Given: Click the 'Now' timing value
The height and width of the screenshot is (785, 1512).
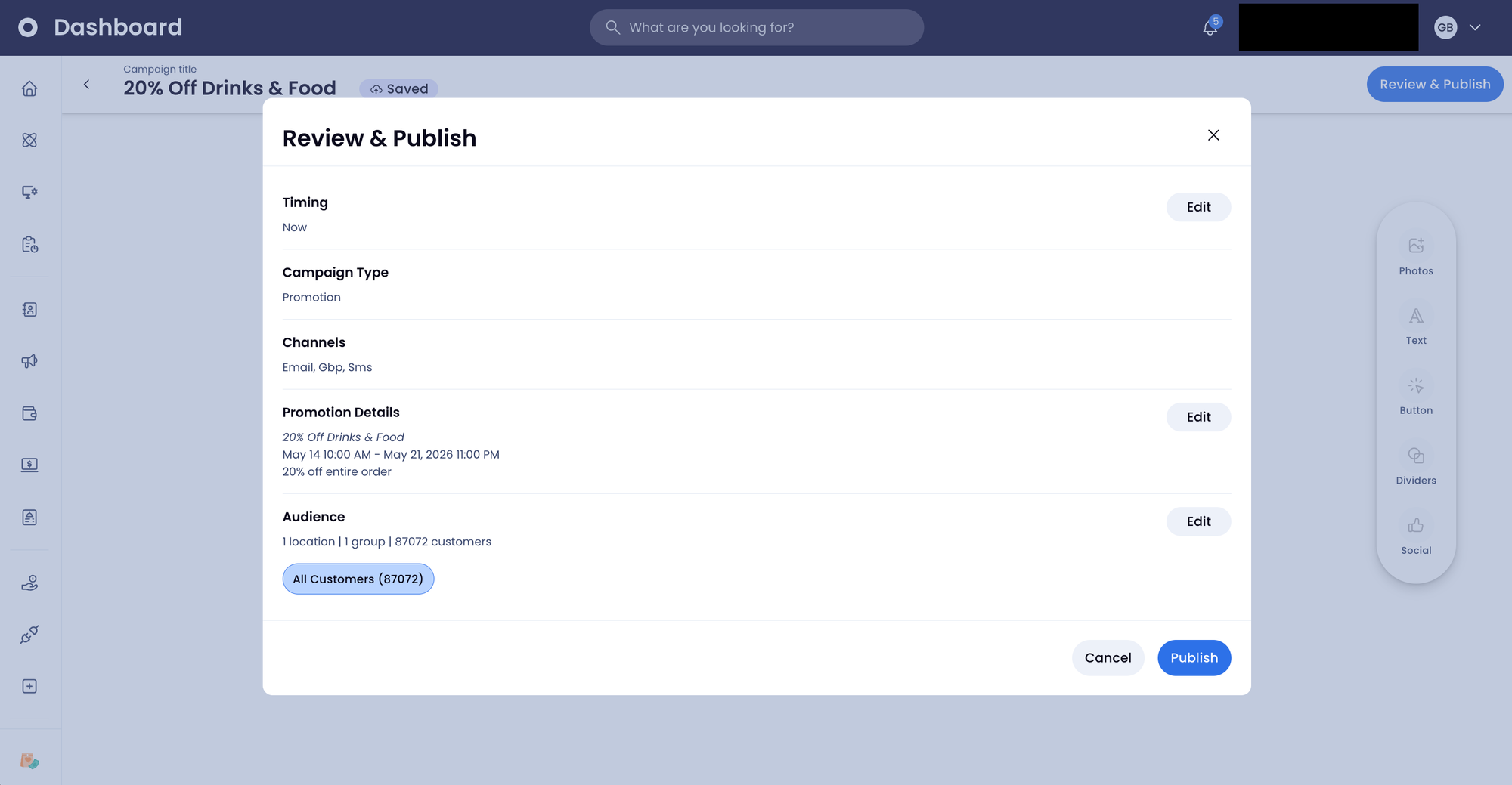Looking at the screenshot, I should click(x=295, y=227).
